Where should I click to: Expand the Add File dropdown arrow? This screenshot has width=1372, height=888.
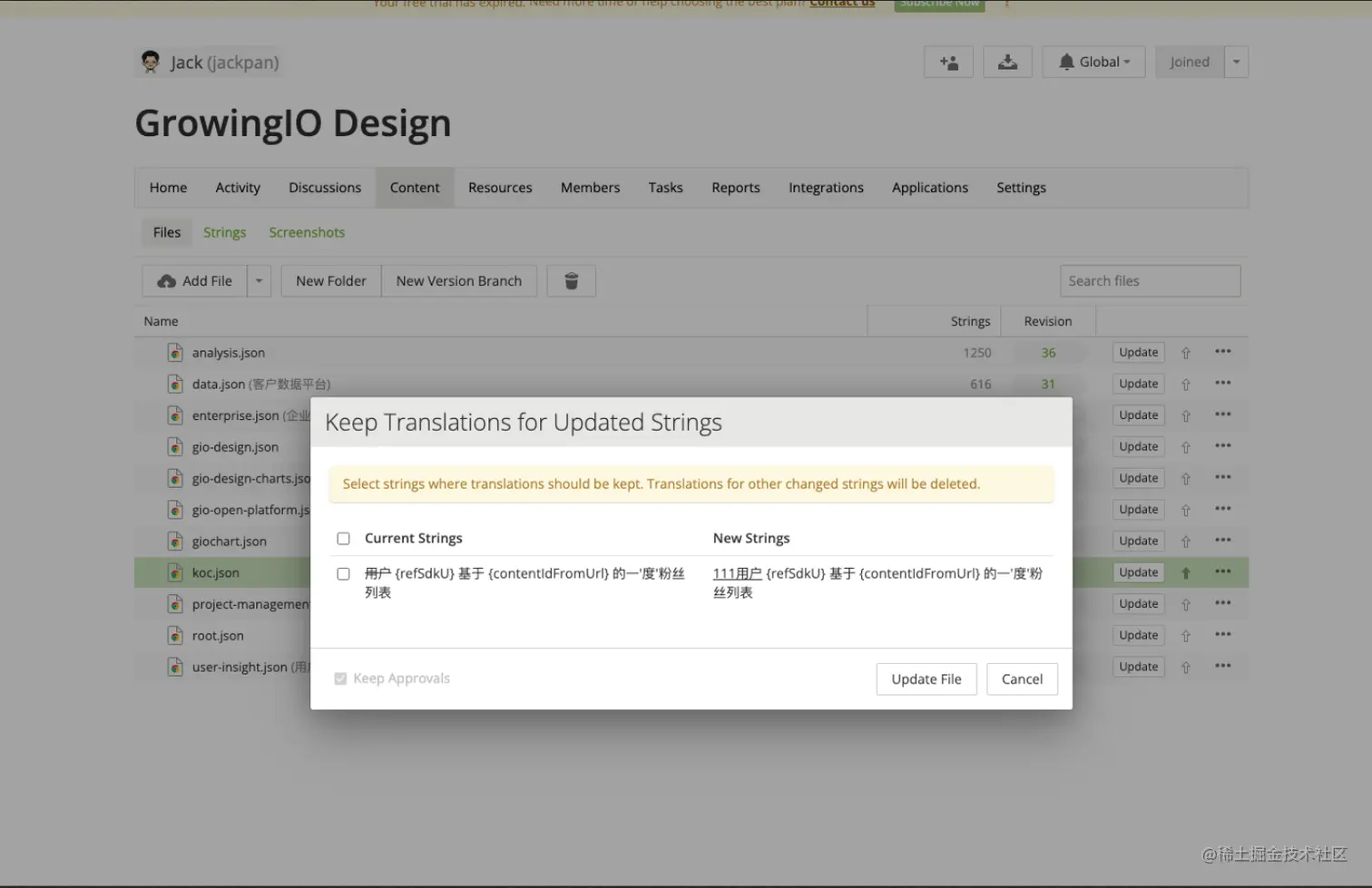259,281
